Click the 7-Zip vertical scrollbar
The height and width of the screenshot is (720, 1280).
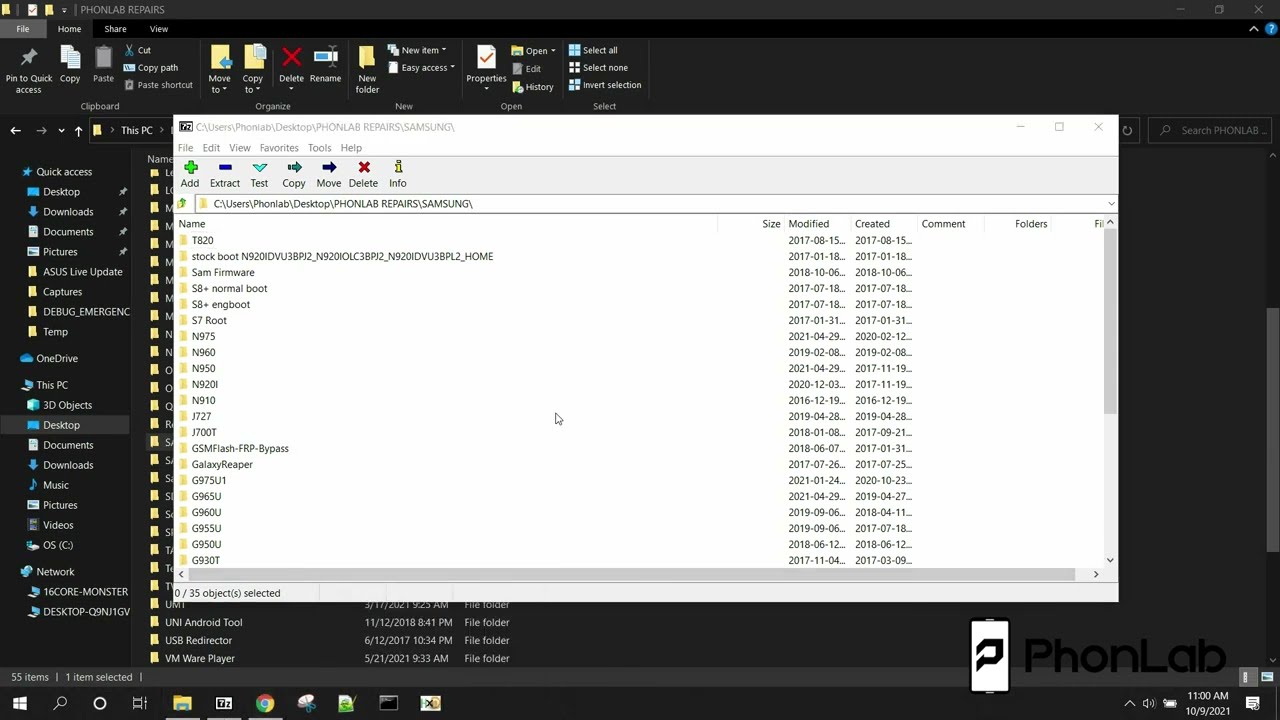1110,320
